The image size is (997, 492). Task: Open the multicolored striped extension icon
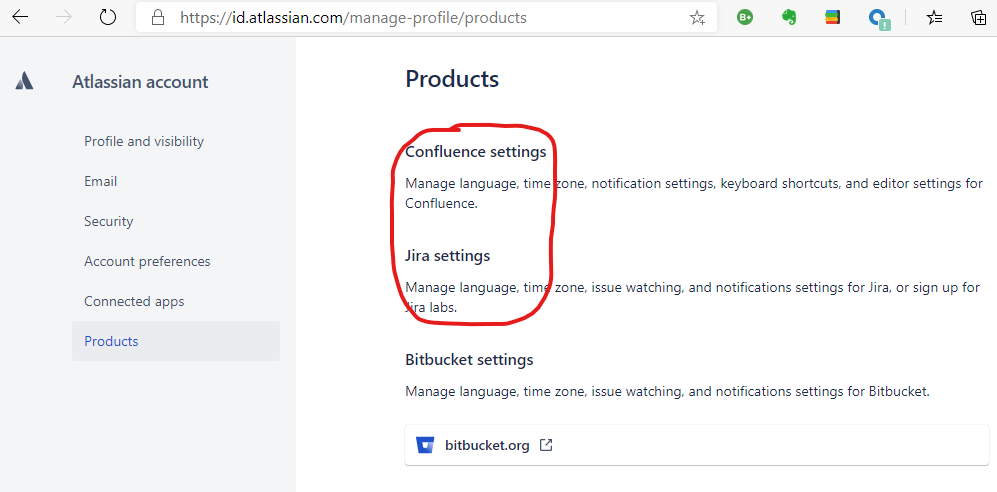(832, 18)
